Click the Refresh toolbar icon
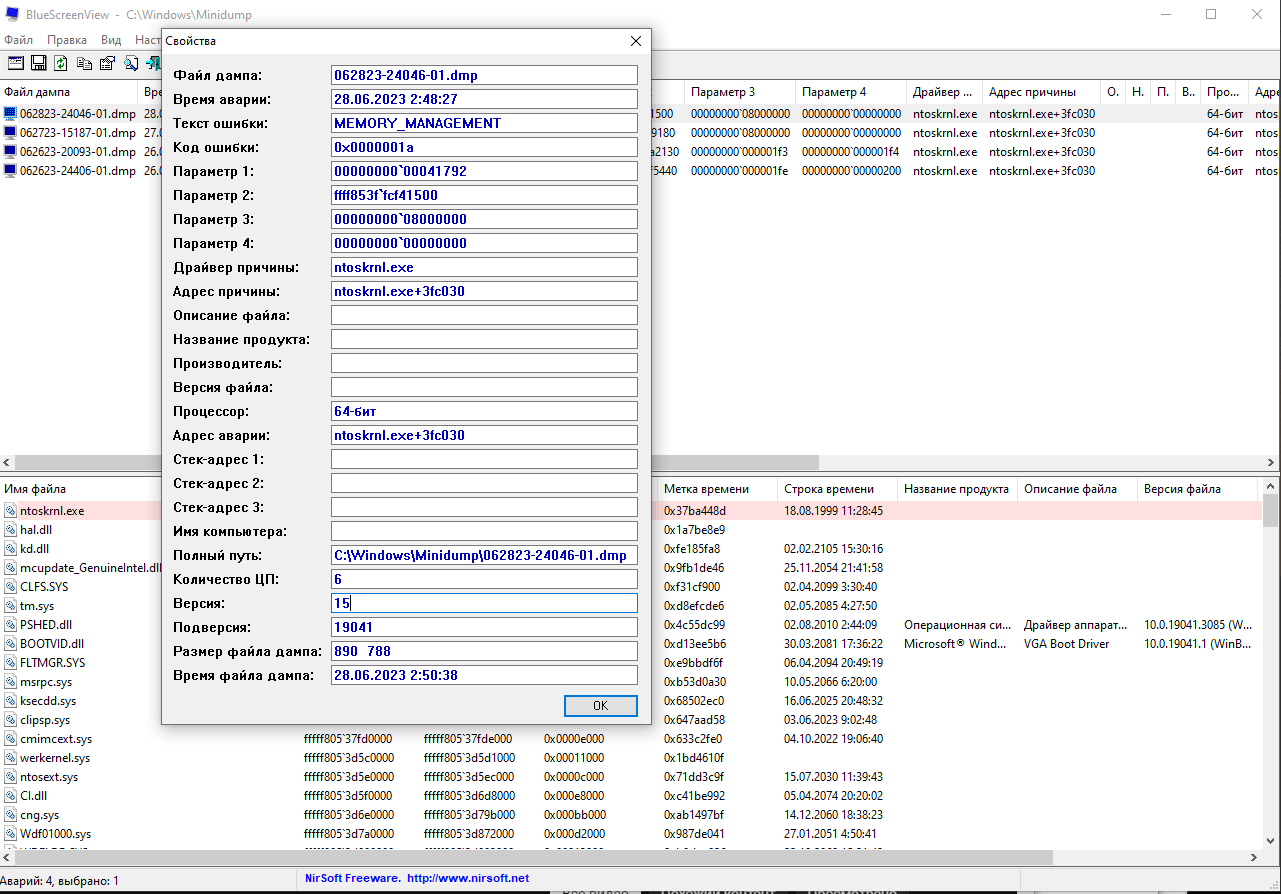Image resolution: width=1281 pixels, height=894 pixels. 61,64
